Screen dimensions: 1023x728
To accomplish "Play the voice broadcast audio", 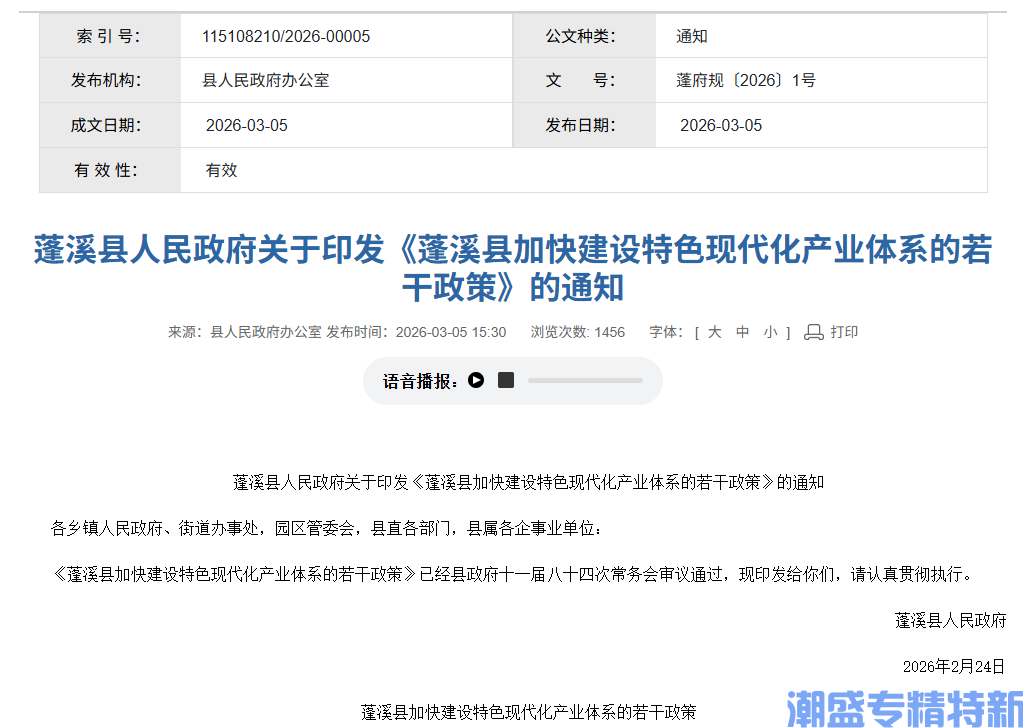I will click(x=476, y=380).
